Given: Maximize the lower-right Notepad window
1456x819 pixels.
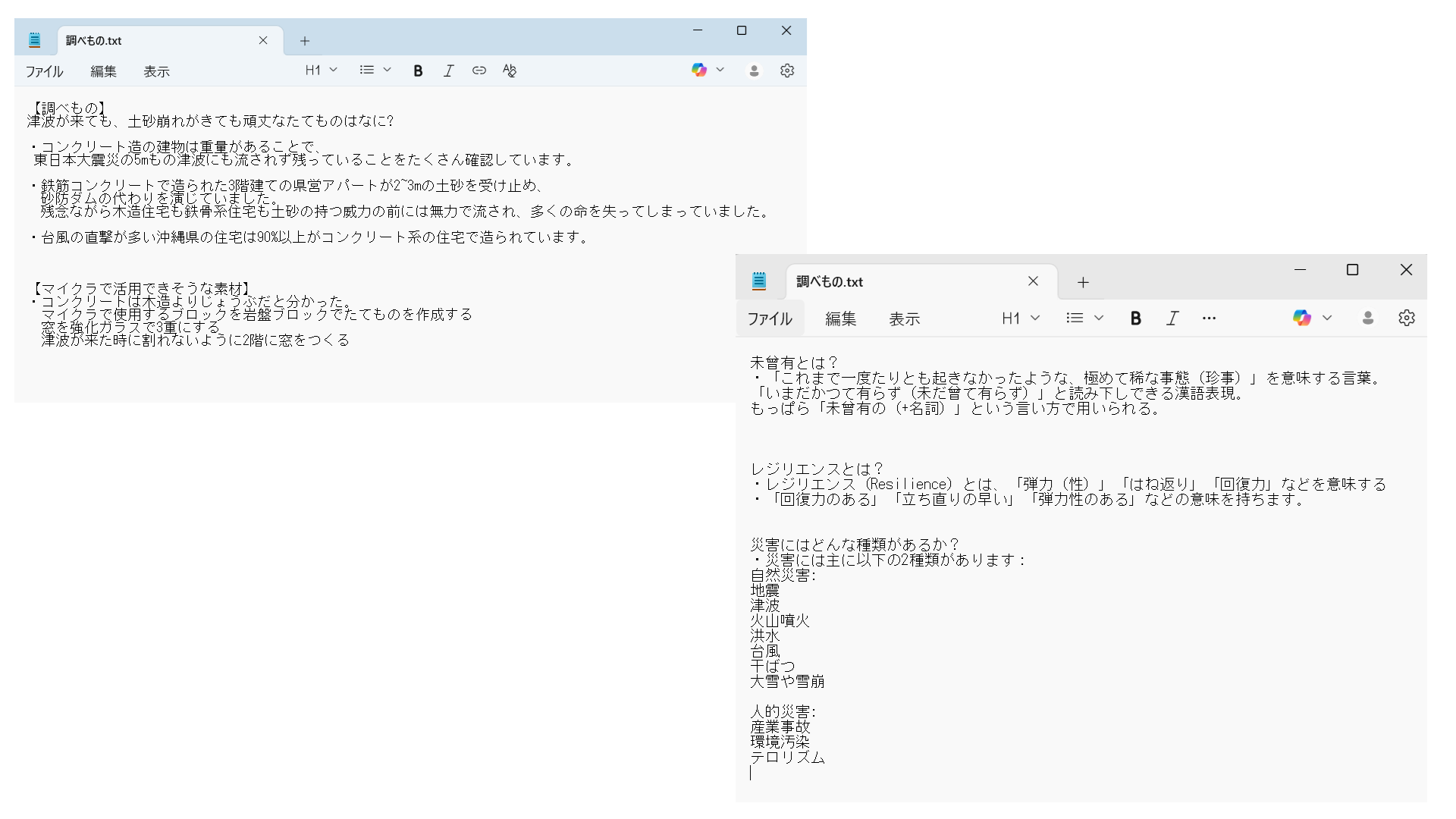Looking at the screenshot, I should point(1352,270).
